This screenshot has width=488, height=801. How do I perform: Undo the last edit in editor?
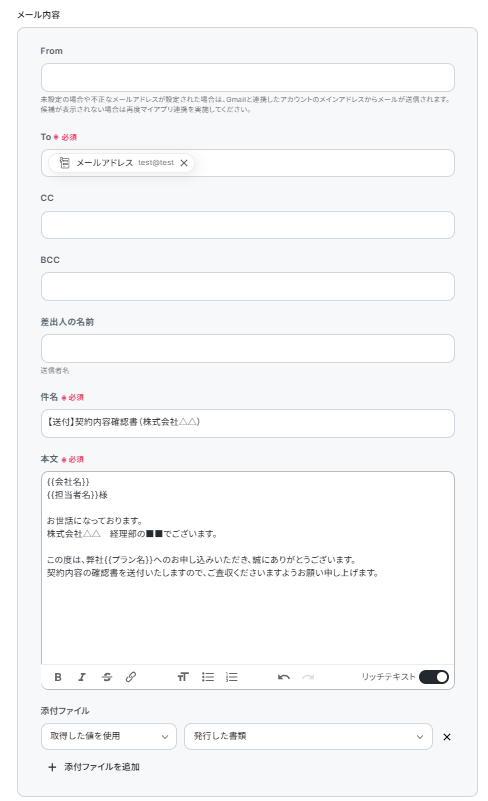click(284, 677)
